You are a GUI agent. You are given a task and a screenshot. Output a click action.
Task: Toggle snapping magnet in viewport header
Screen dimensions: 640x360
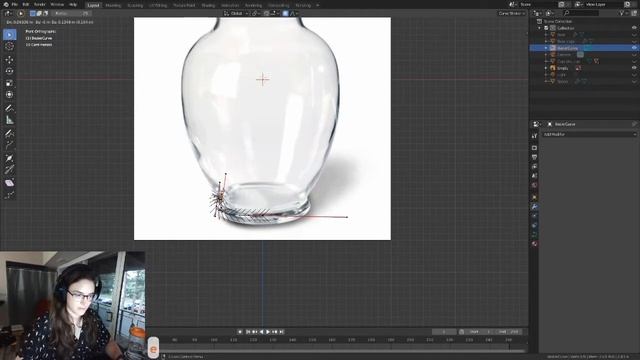(267, 13)
